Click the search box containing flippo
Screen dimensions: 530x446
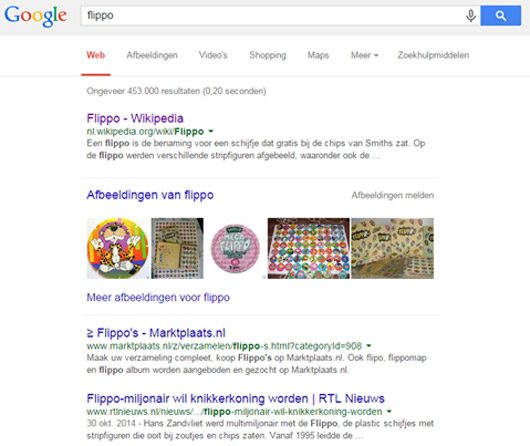tap(272, 16)
